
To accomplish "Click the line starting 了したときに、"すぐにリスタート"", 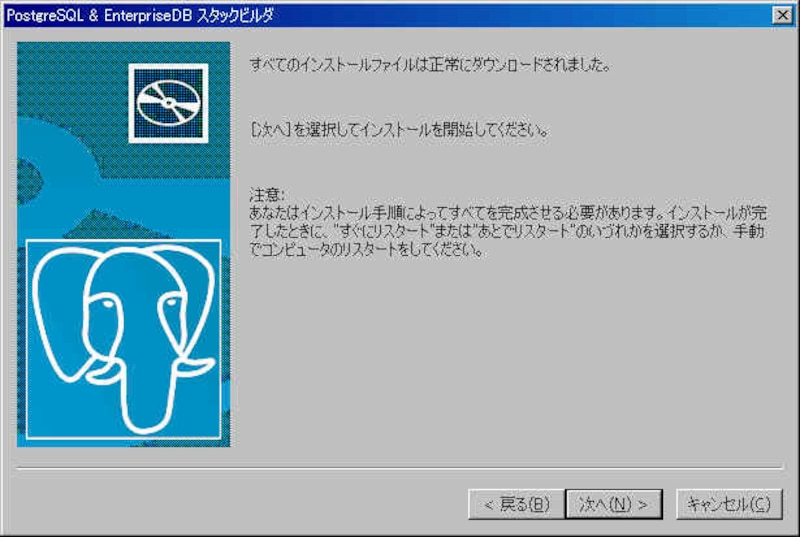I will 507,231.
